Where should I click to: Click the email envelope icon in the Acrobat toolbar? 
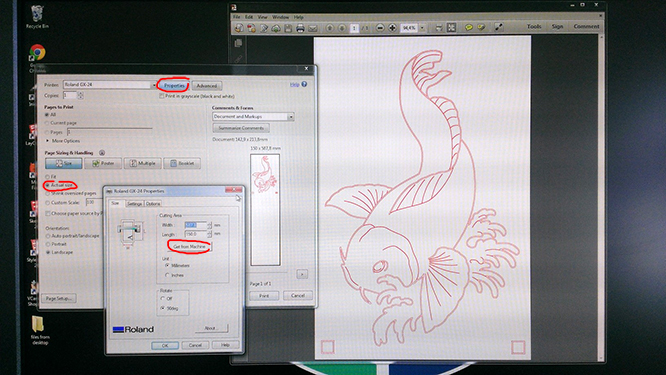coord(313,28)
